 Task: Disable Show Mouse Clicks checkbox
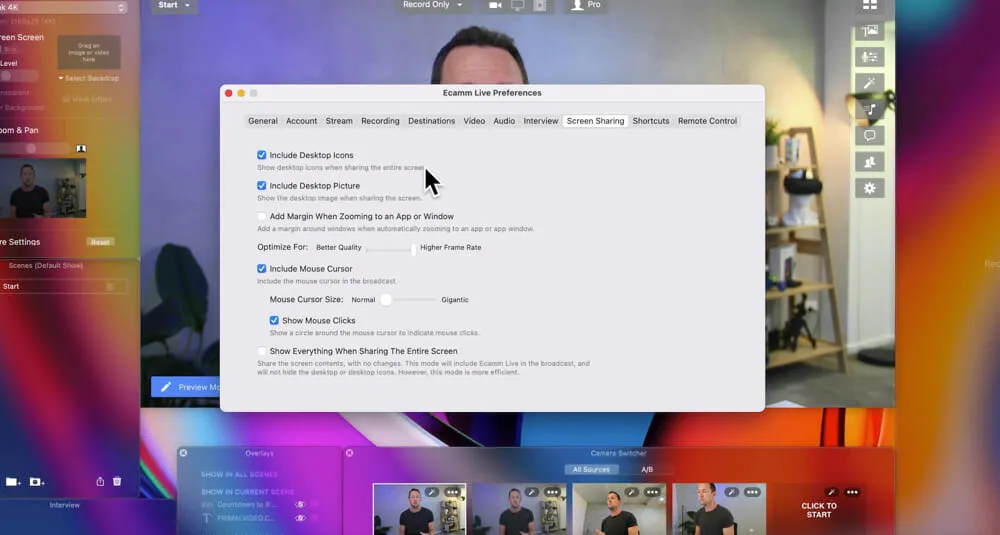(x=274, y=320)
